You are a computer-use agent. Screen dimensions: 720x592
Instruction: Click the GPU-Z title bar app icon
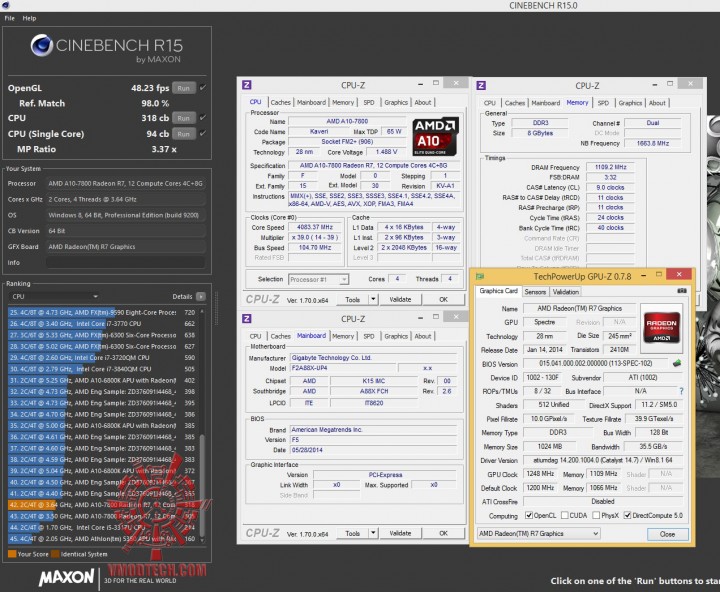point(480,276)
